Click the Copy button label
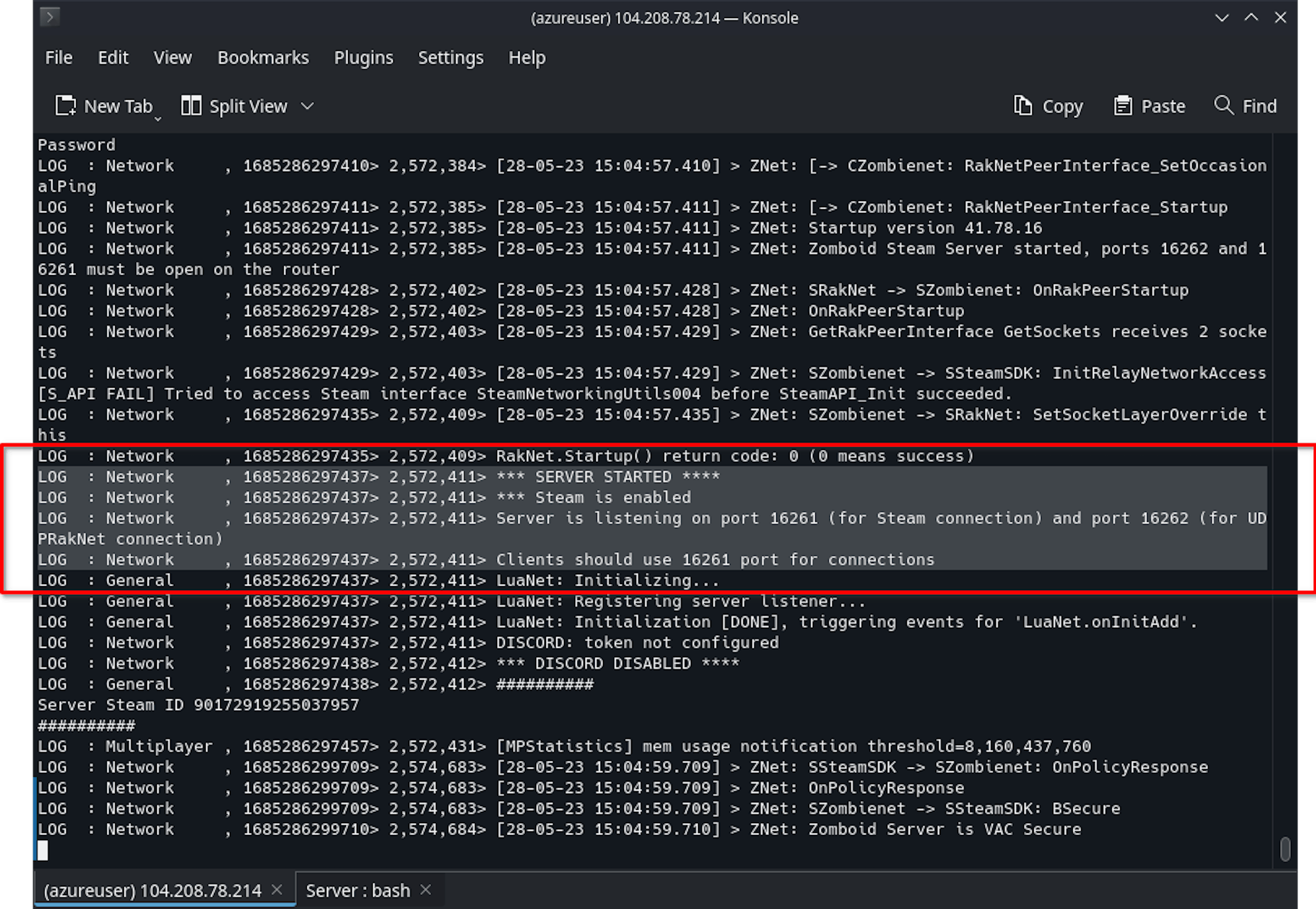This screenshot has width=1316, height=909. [x=1063, y=106]
